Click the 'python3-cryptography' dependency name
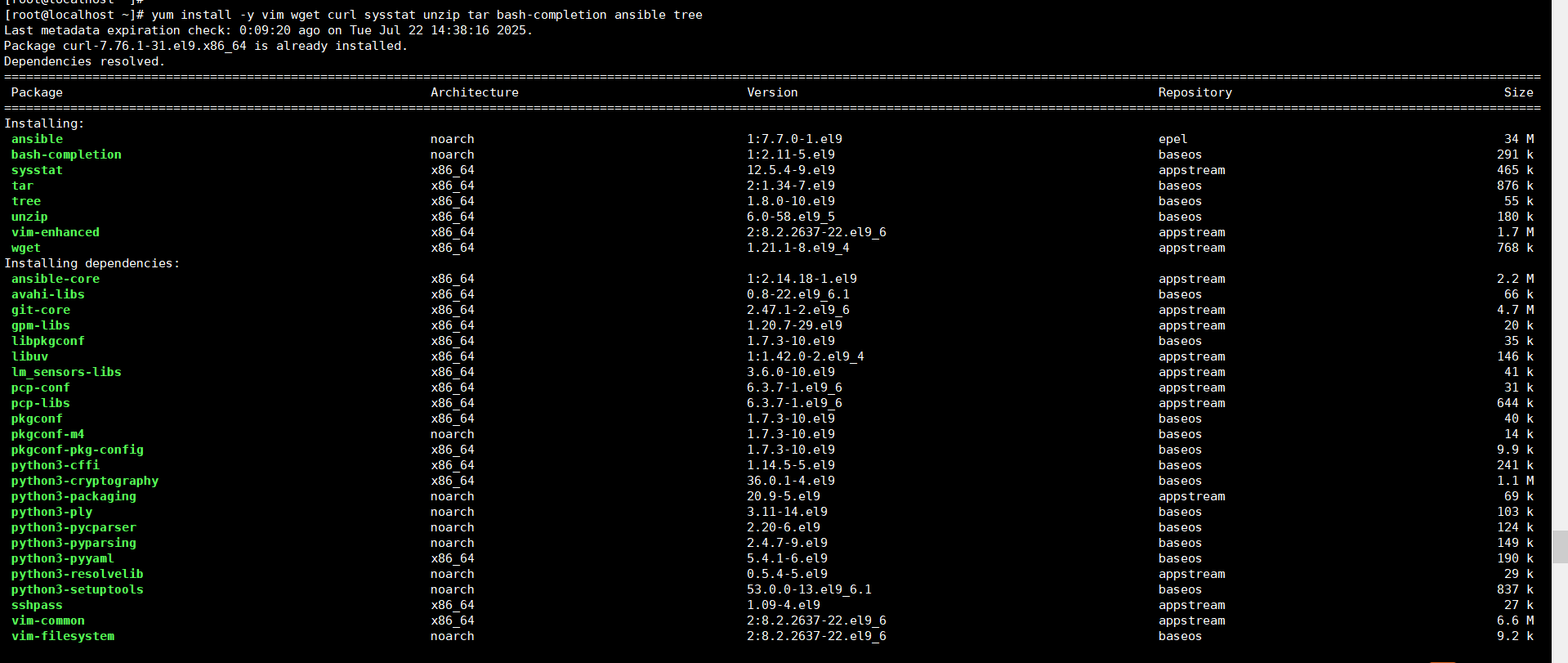The height and width of the screenshot is (663, 1568). [x=85, y=481]
